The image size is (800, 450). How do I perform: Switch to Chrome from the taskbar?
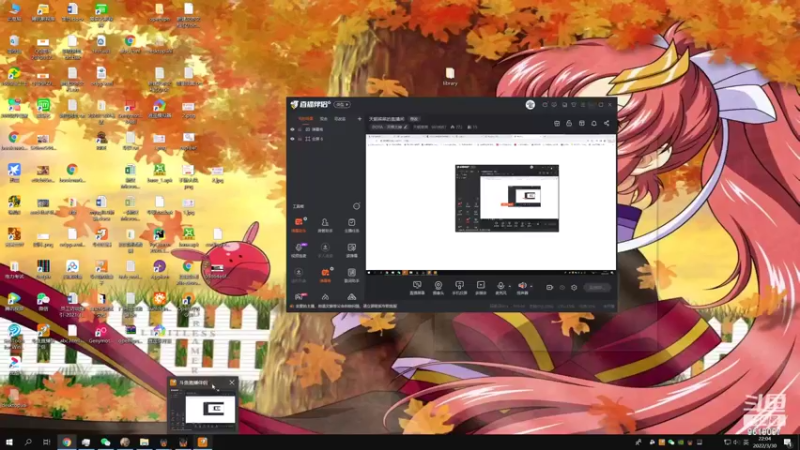point(67,442)
